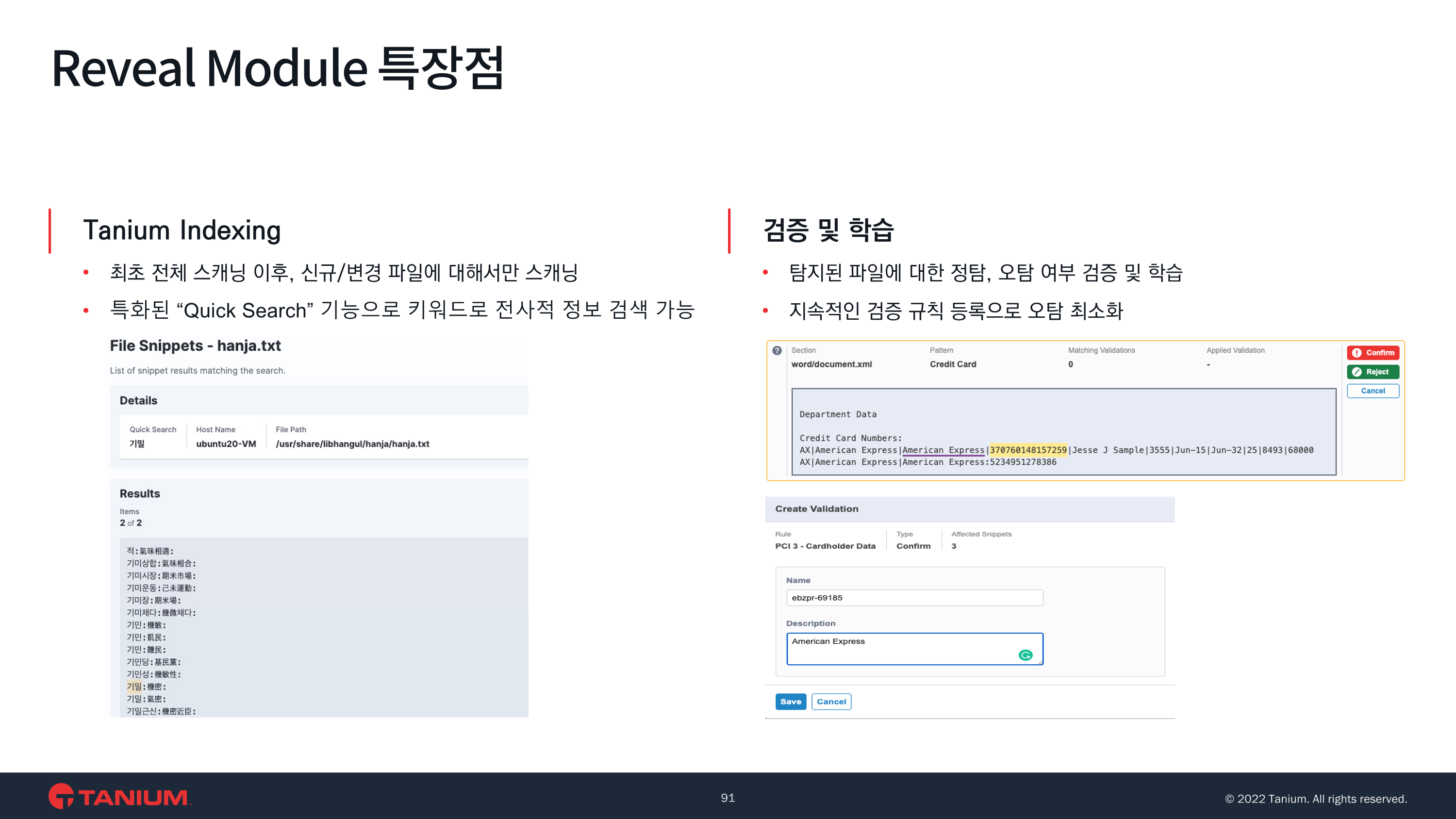
Task: Click the Results section heading
Action: point(140,493)
